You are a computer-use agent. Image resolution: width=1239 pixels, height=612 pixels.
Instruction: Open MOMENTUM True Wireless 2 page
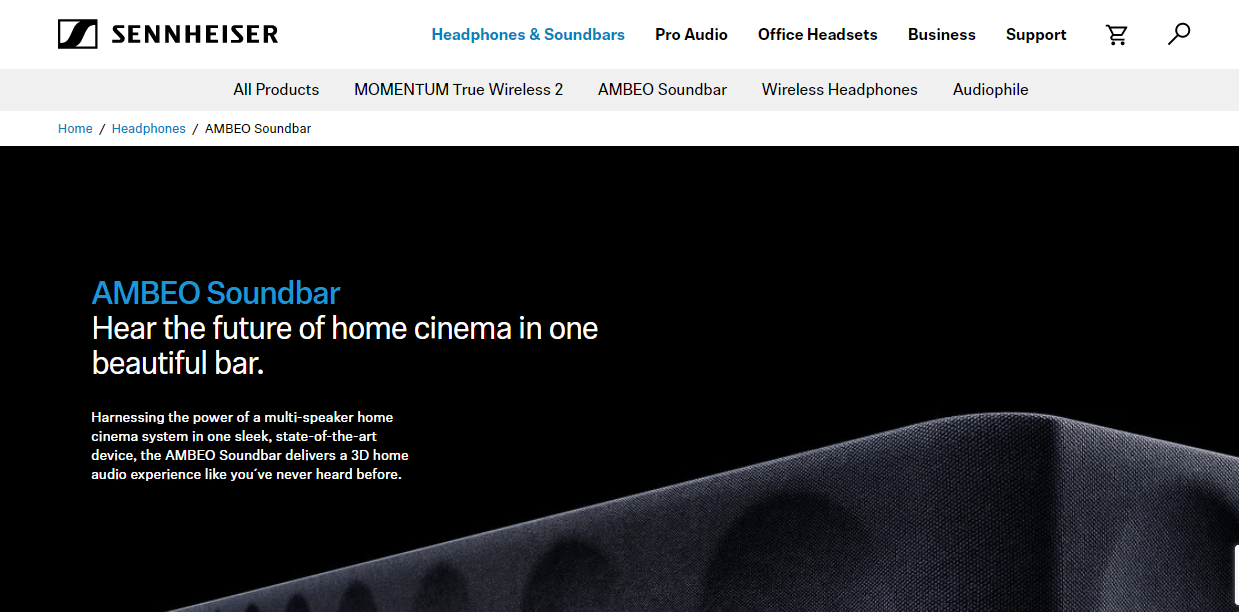pos(458,89)
